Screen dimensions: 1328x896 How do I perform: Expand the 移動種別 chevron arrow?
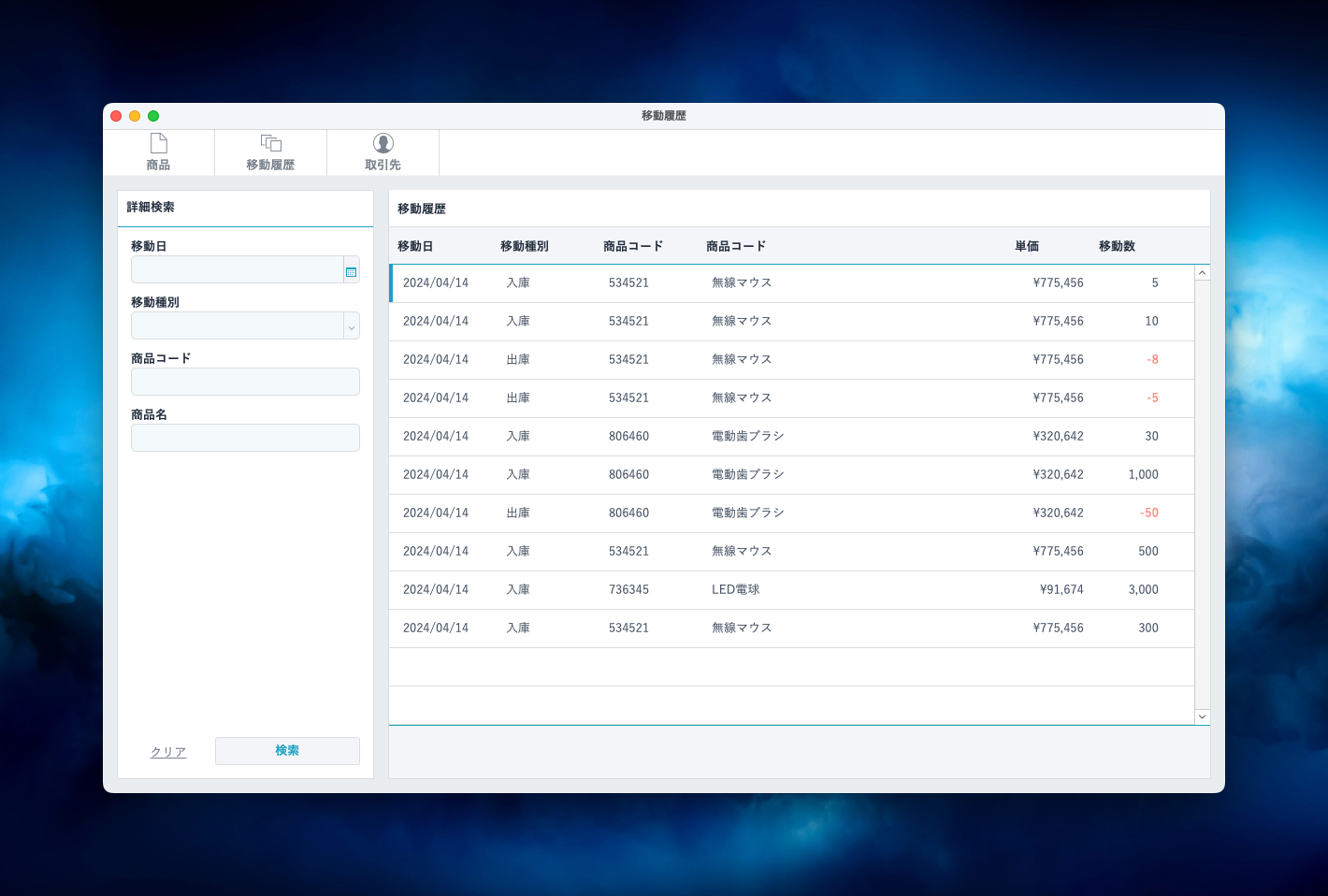[351, 325]
